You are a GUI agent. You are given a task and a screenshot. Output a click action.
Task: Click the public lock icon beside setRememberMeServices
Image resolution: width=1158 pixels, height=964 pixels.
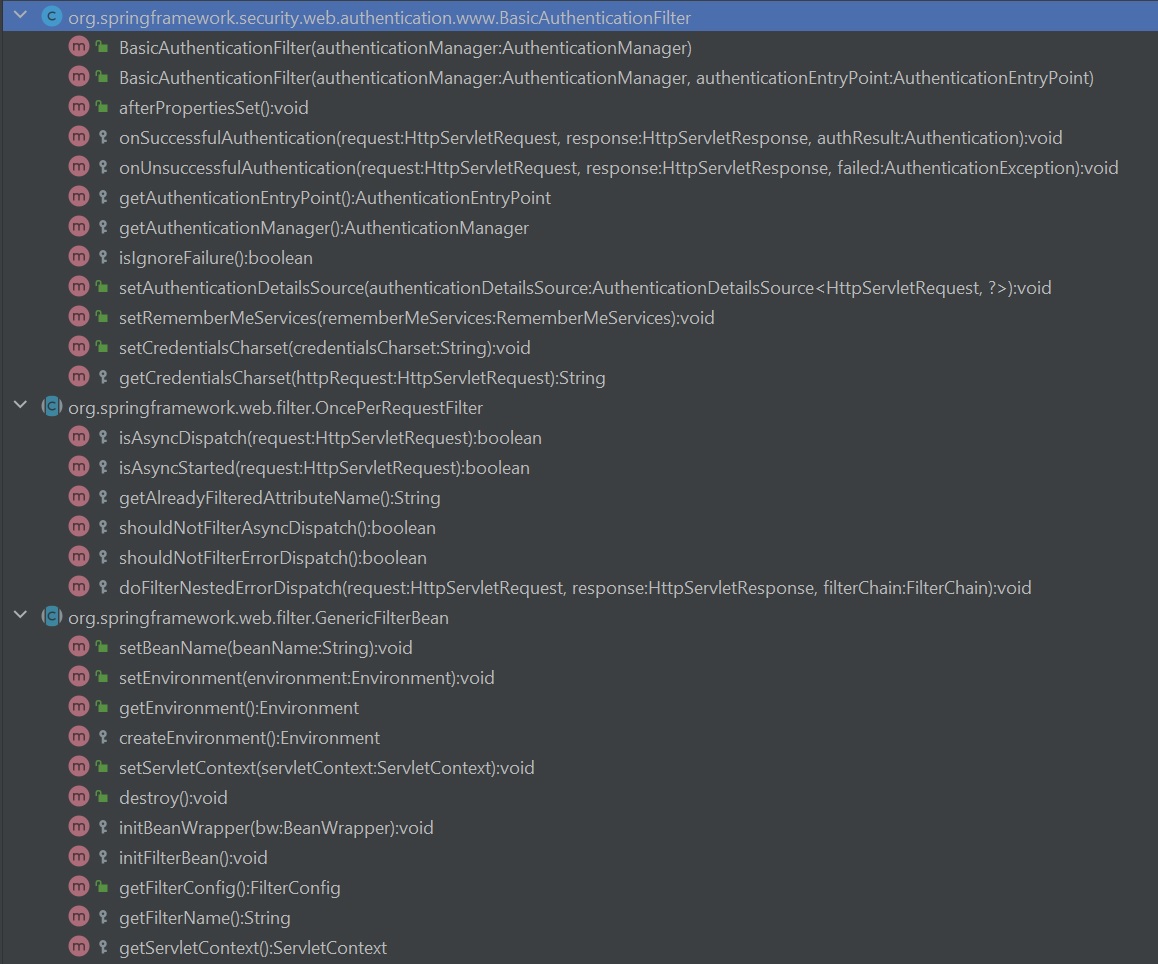click(x=102, y=318)
